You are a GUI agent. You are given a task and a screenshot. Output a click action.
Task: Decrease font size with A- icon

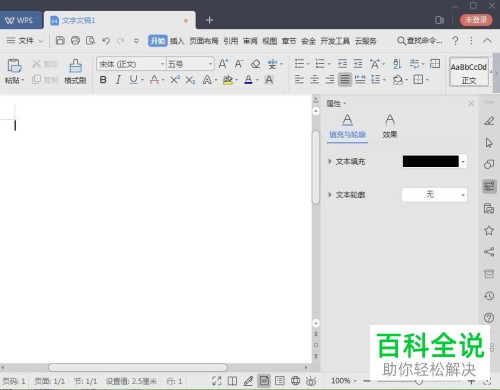pyautogui.click(x=239, y=64)
